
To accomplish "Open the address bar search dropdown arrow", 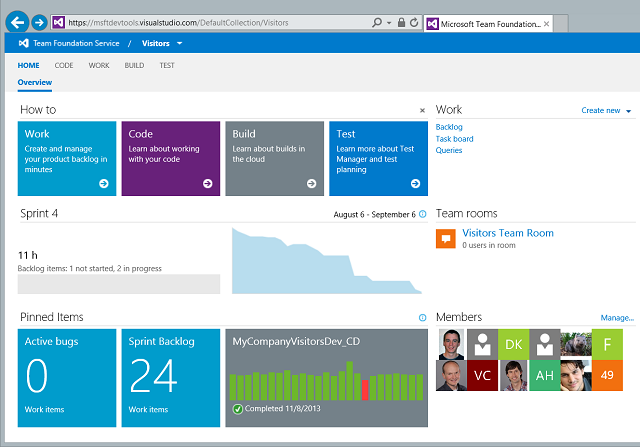I will click(x=389, y=23).
